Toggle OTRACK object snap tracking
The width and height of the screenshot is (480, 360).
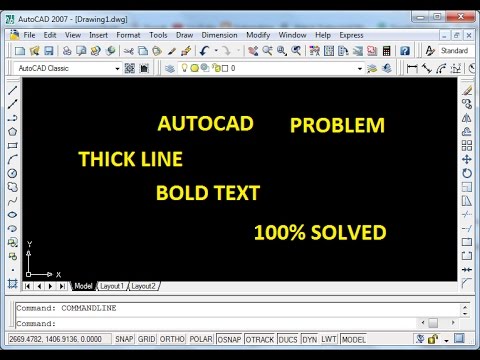pyautogui.click(x=260, y=339)
